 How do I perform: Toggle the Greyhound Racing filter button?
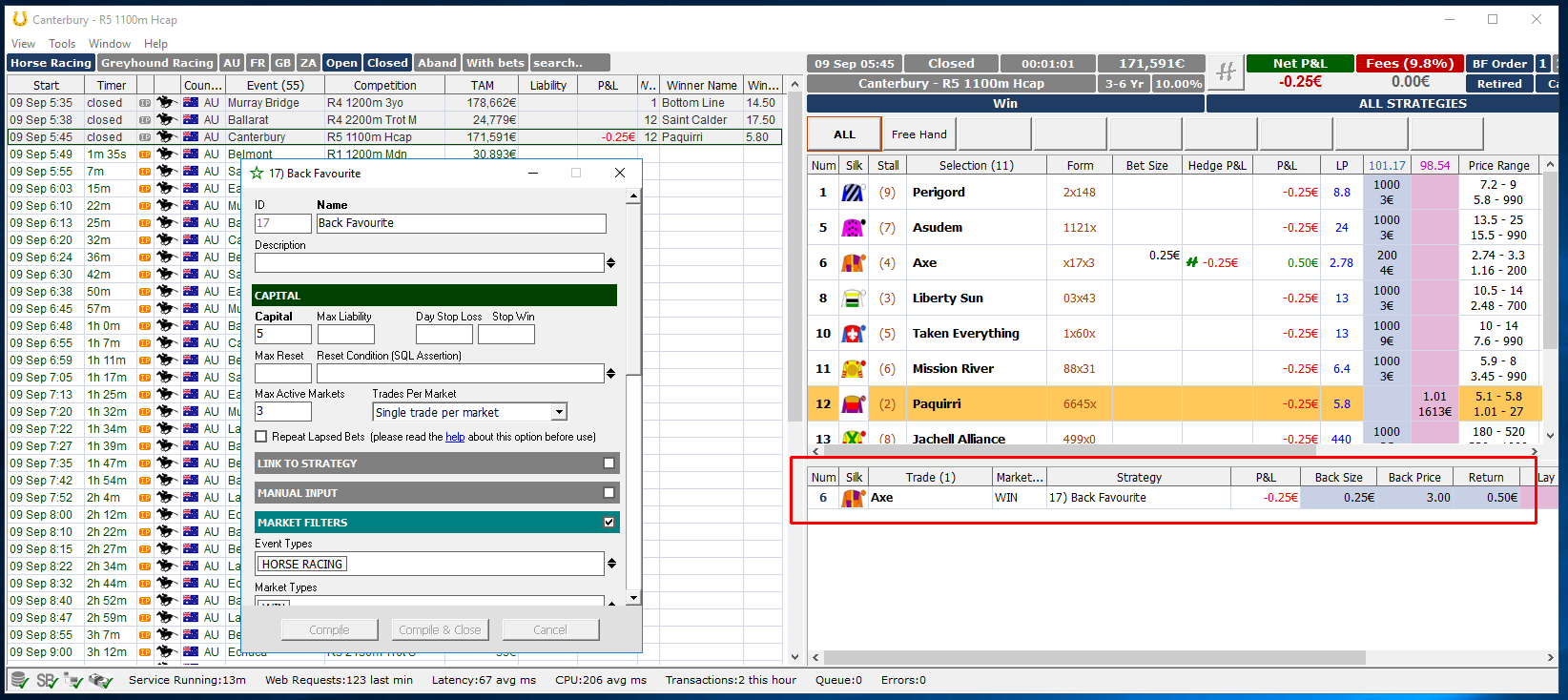coord(157,63)
